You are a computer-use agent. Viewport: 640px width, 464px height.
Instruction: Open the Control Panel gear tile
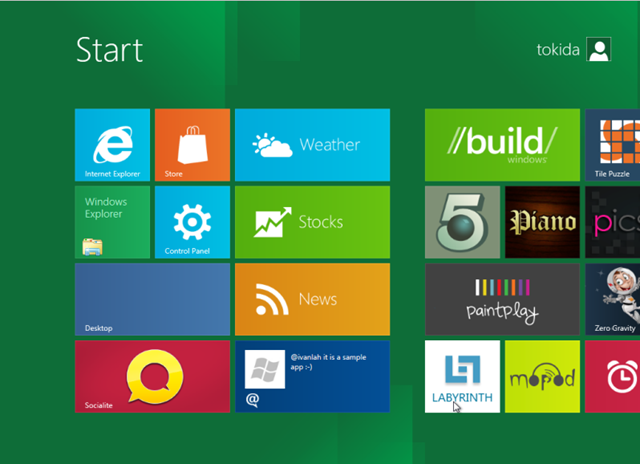(192, 222)
